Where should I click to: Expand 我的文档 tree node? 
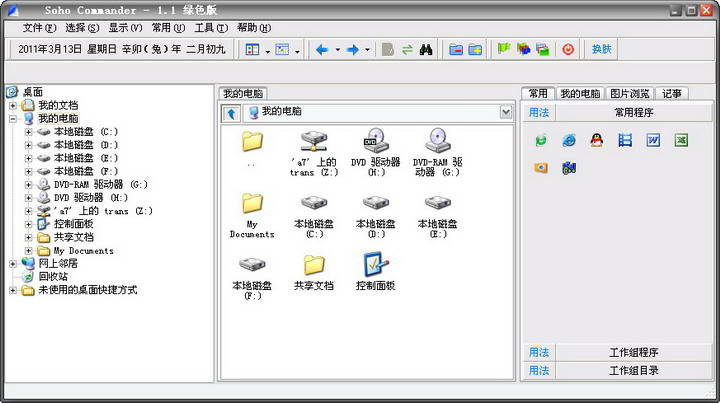[13, 106]
